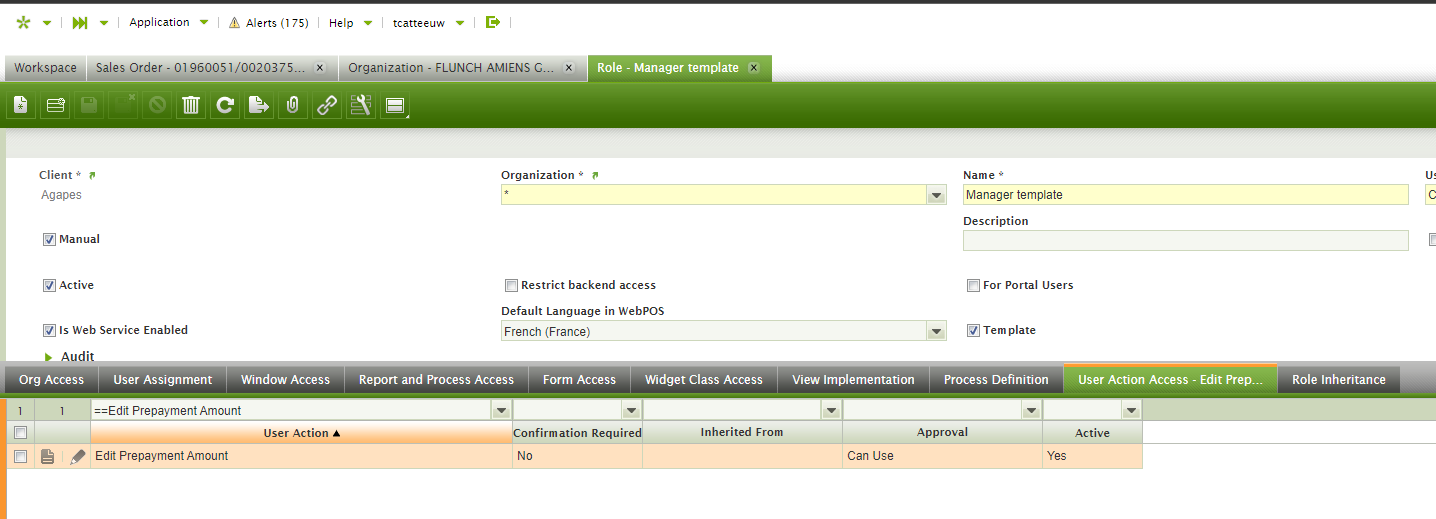Open Approval filter dropdown
Viewport: 1436px width, 519px height.
coord(1030,410)
